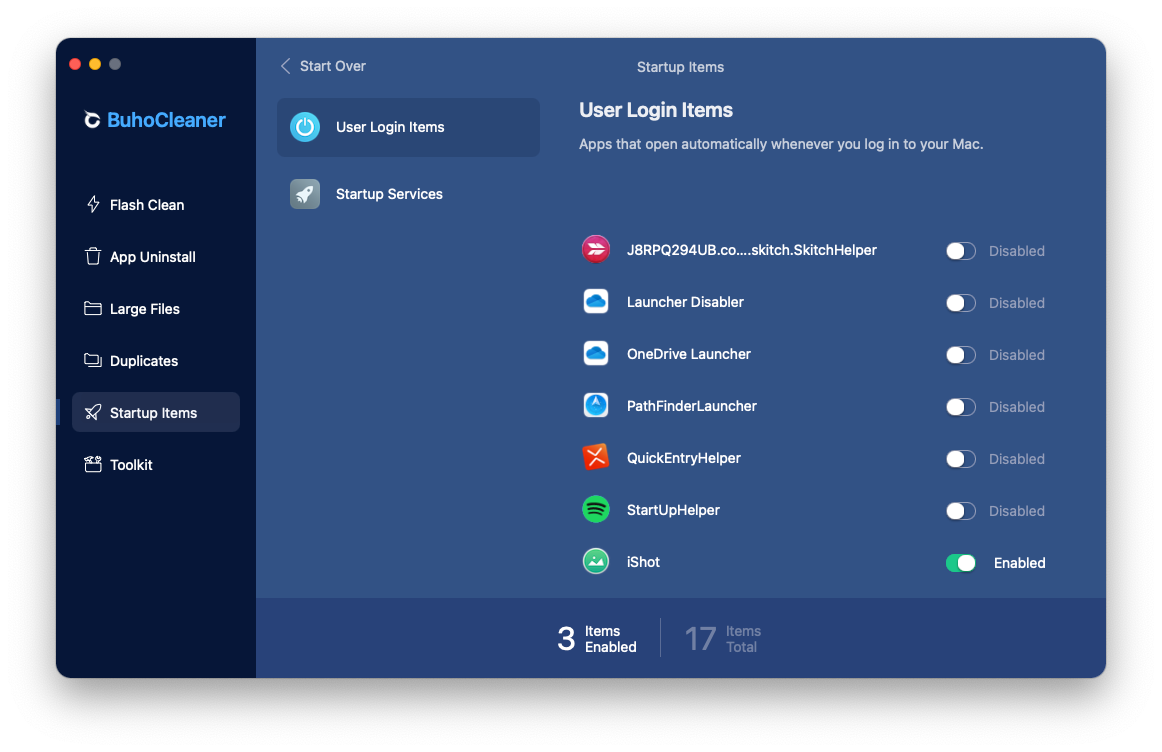This screenshot has height=752, width=1162.
Task: Click the Disabled label for PathFinderLauncher
Action: [x=1017, y=407]
